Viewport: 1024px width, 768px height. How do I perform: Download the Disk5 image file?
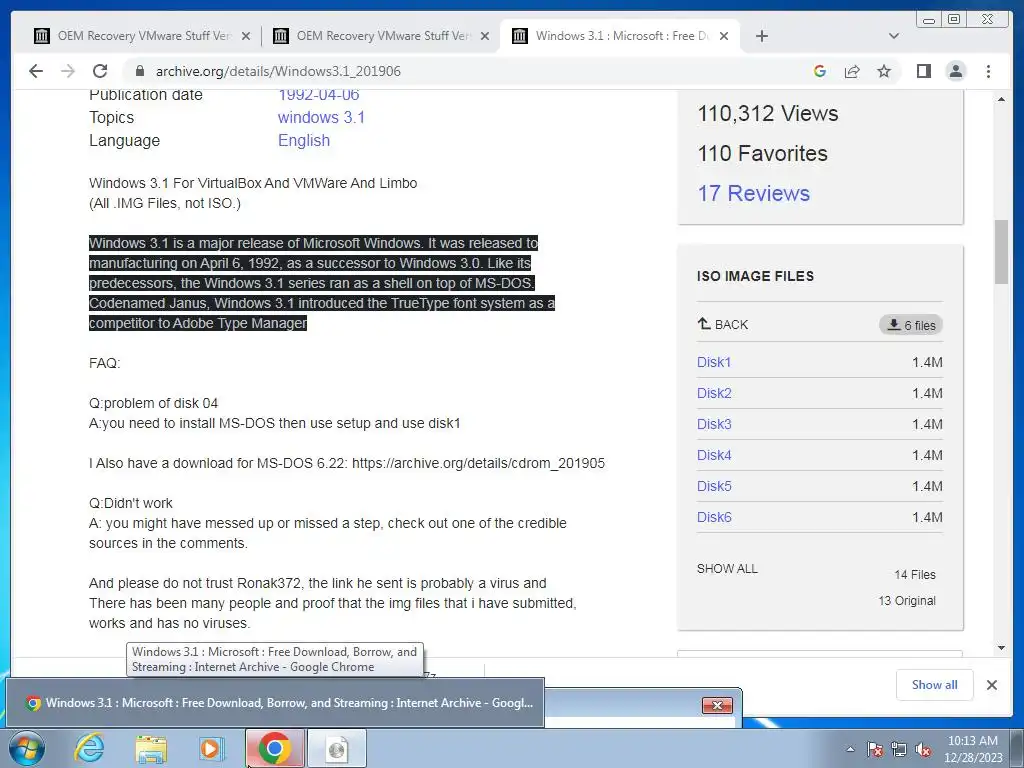click(714, 487)
